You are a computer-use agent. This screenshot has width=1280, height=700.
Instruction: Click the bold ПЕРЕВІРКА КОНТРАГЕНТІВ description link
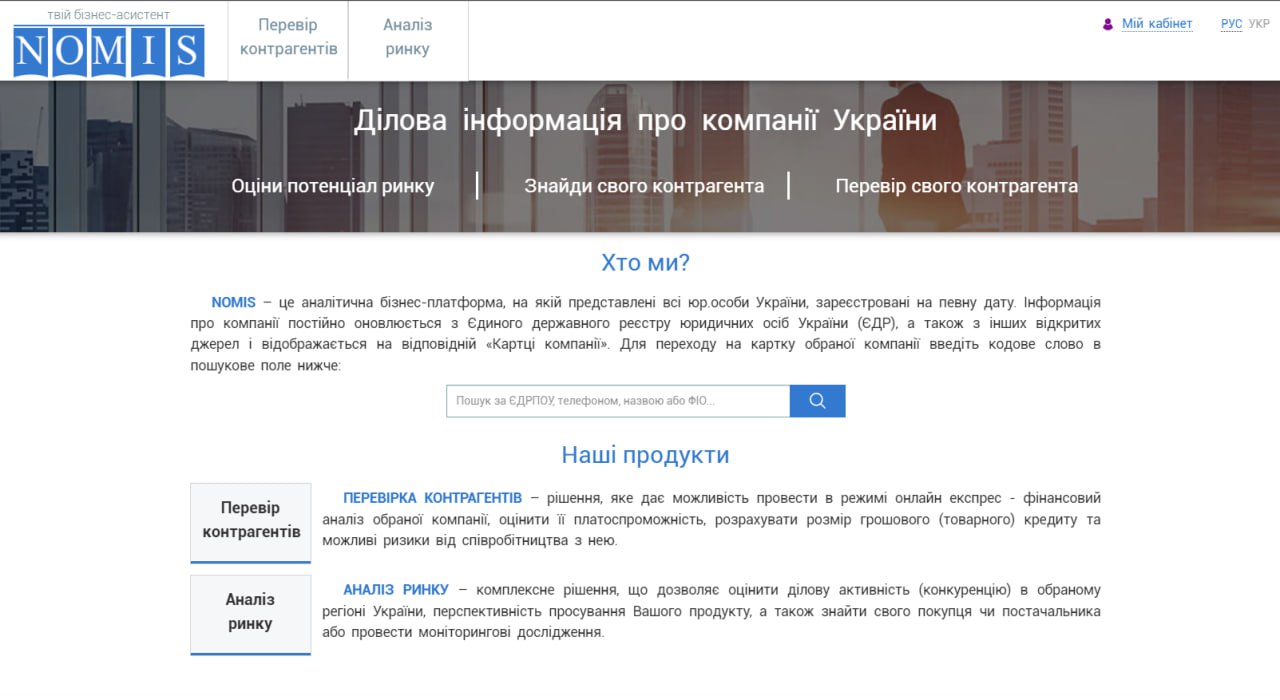pos(432,498)
